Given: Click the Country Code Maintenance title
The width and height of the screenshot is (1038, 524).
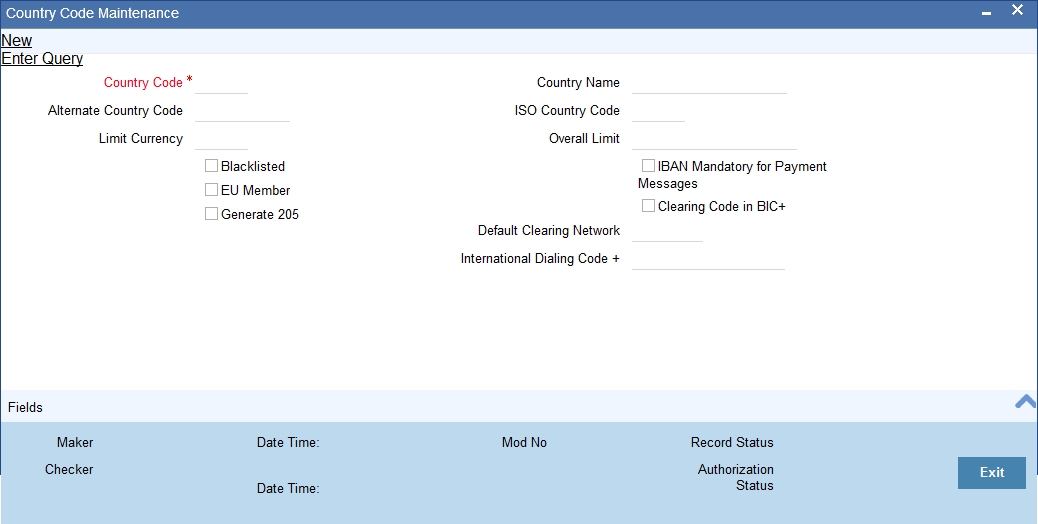Looking at the screenshot, I should (x=93, y=13).
